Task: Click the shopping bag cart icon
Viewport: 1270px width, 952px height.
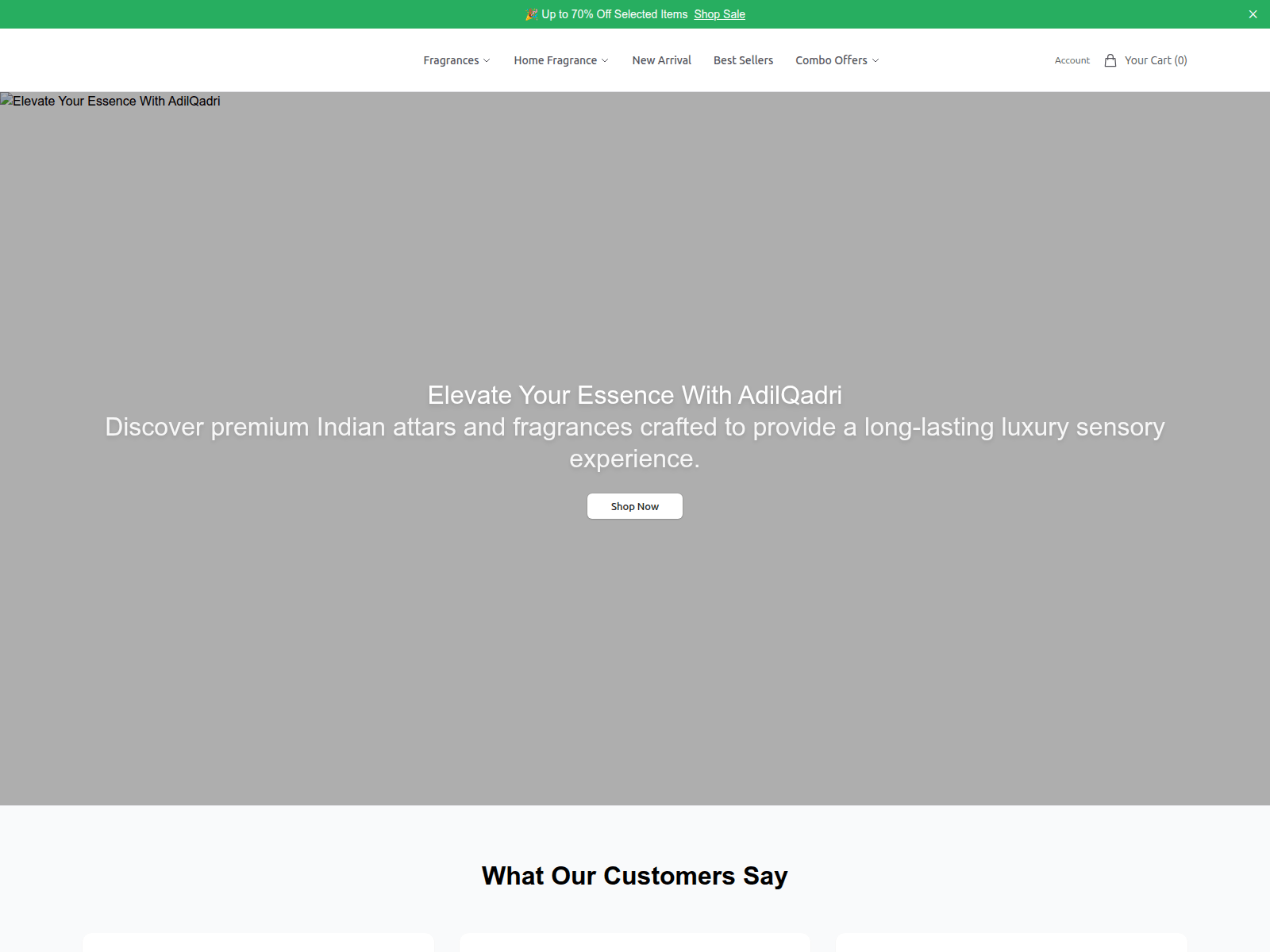Action: pos(1110,60)
